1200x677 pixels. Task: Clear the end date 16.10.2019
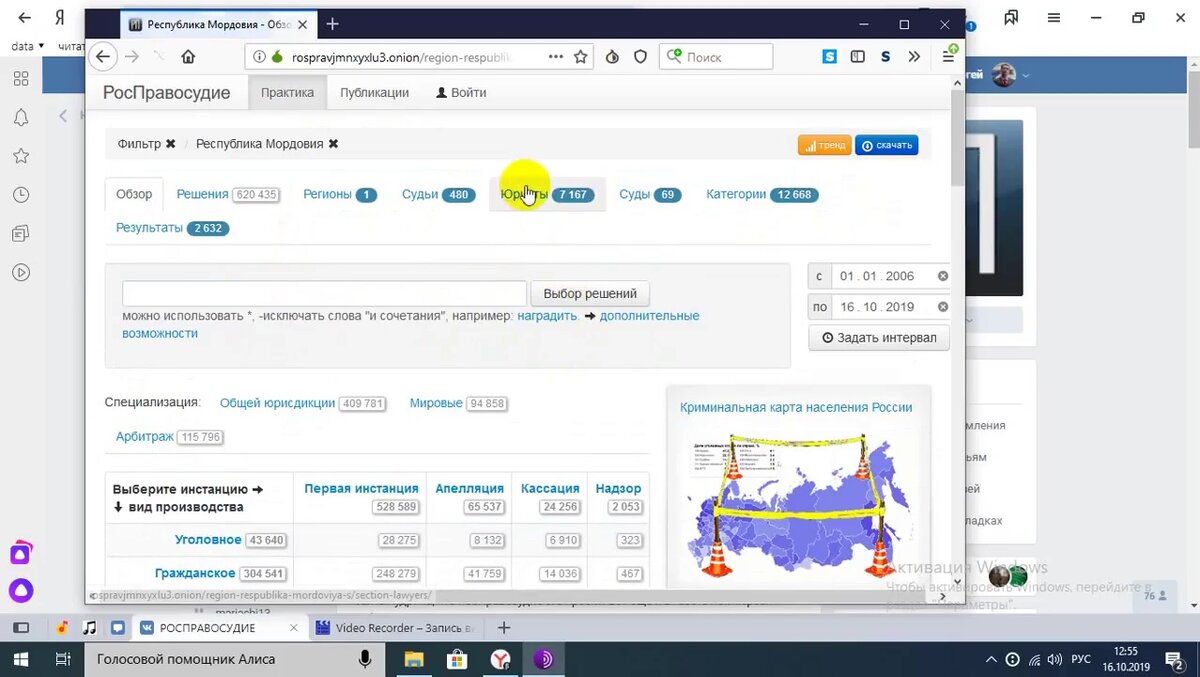coord(942,307)
